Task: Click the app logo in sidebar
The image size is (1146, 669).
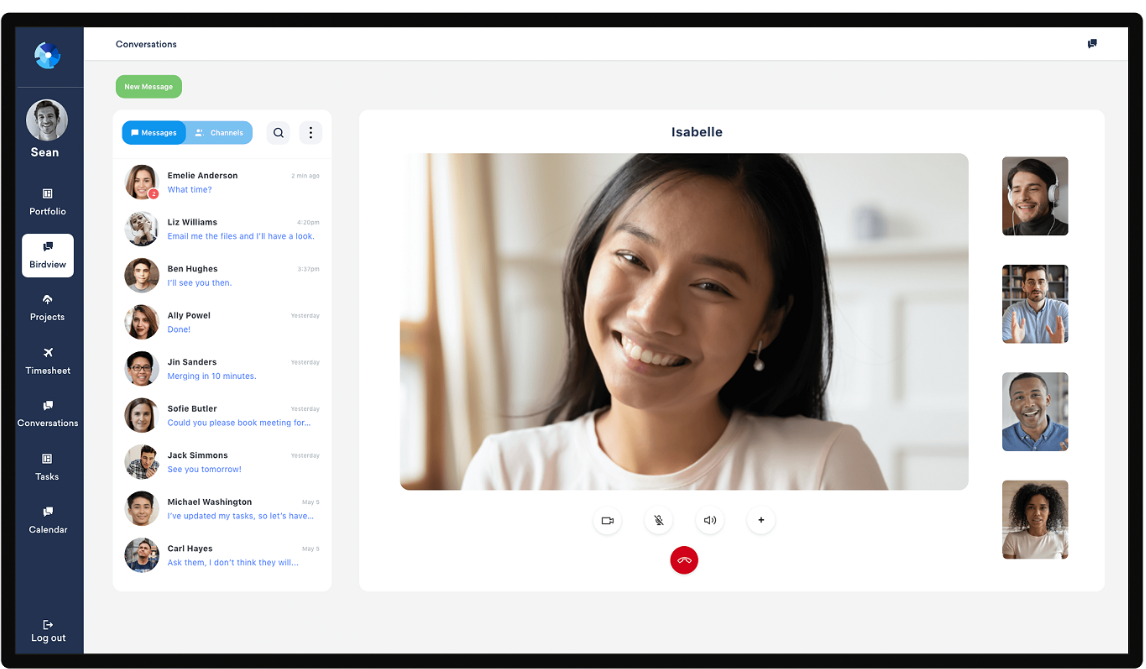Action: [47, 55]
